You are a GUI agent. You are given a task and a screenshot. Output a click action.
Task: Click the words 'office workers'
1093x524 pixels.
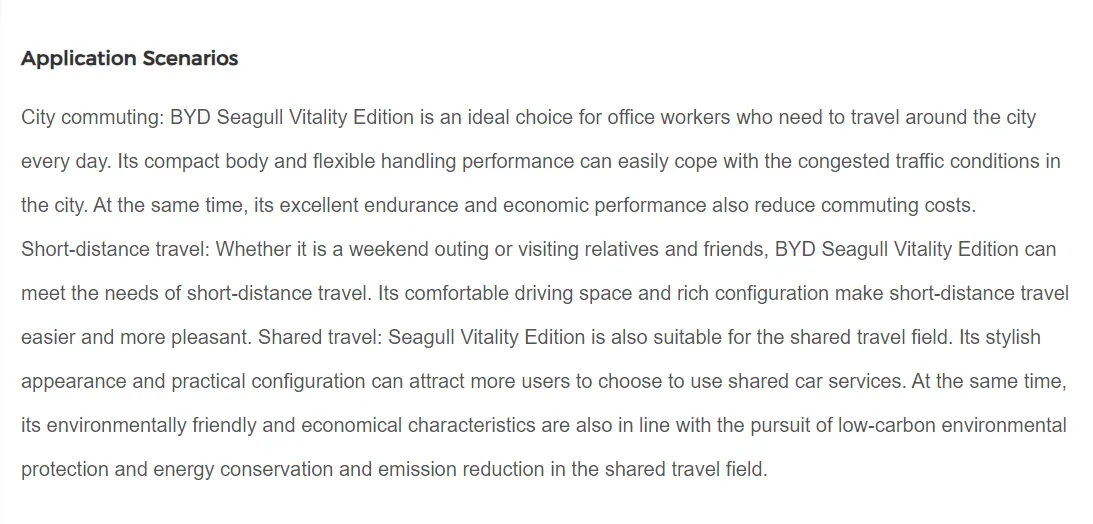(x=670, y=117)
